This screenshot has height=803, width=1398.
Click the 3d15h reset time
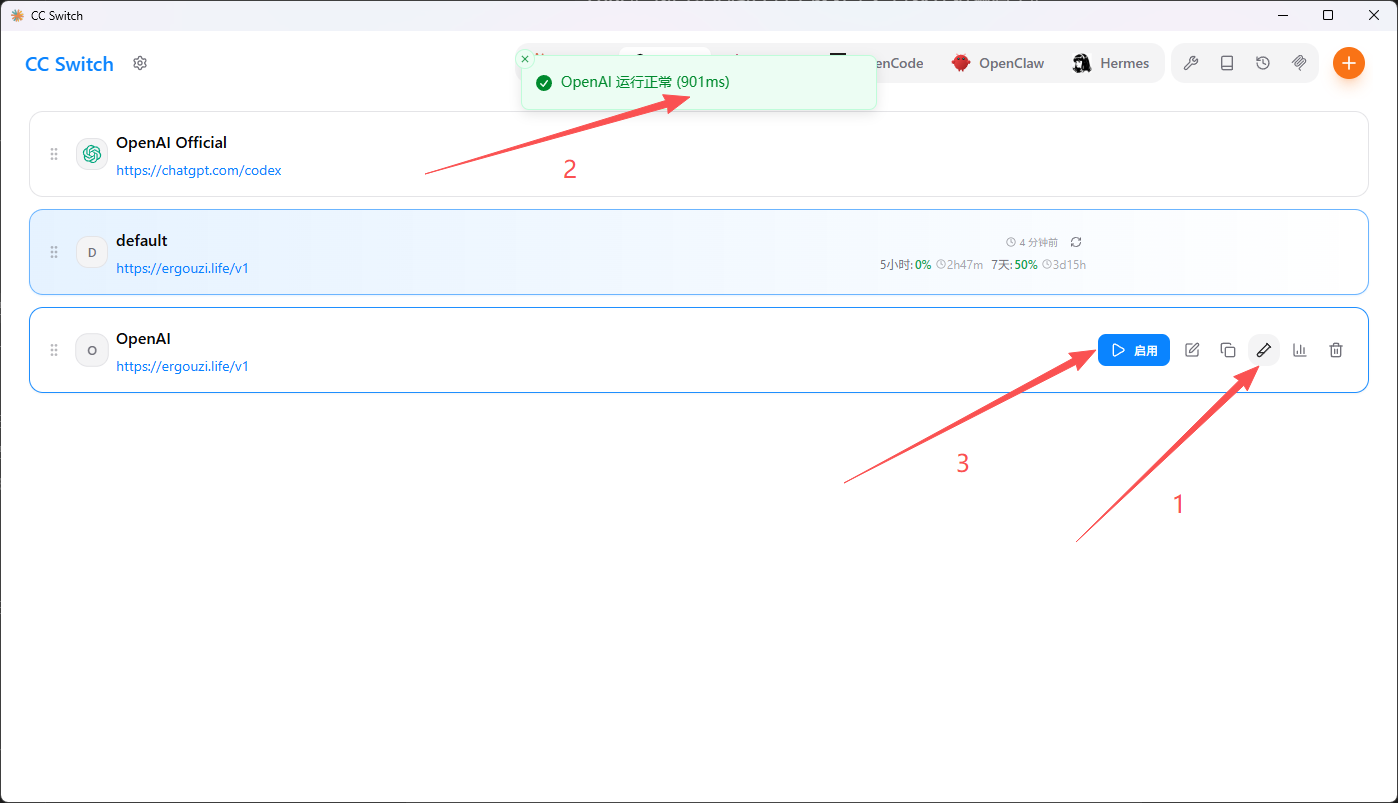tap(1064, 265)
